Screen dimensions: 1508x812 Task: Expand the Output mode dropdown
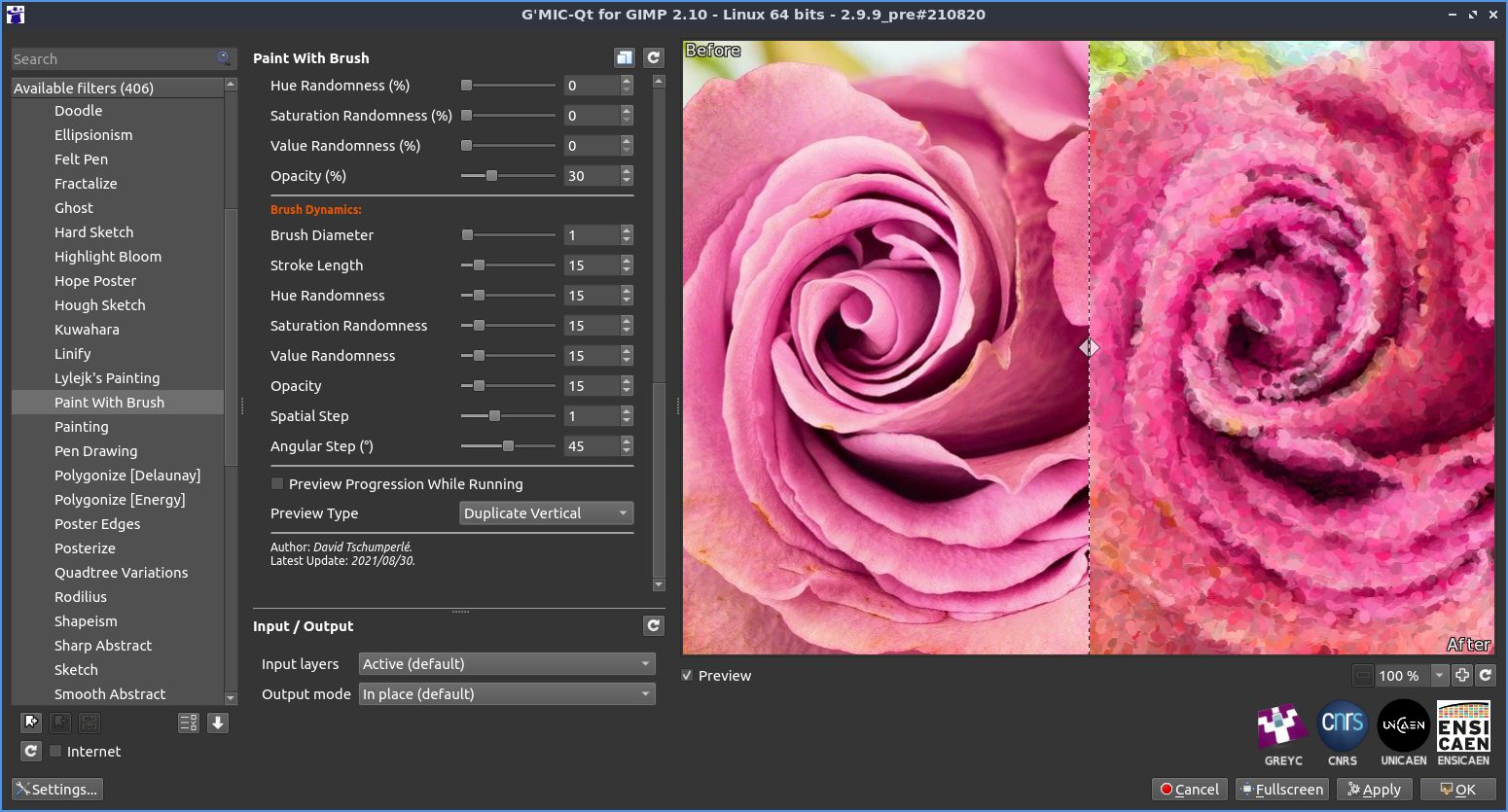point(506,694)
